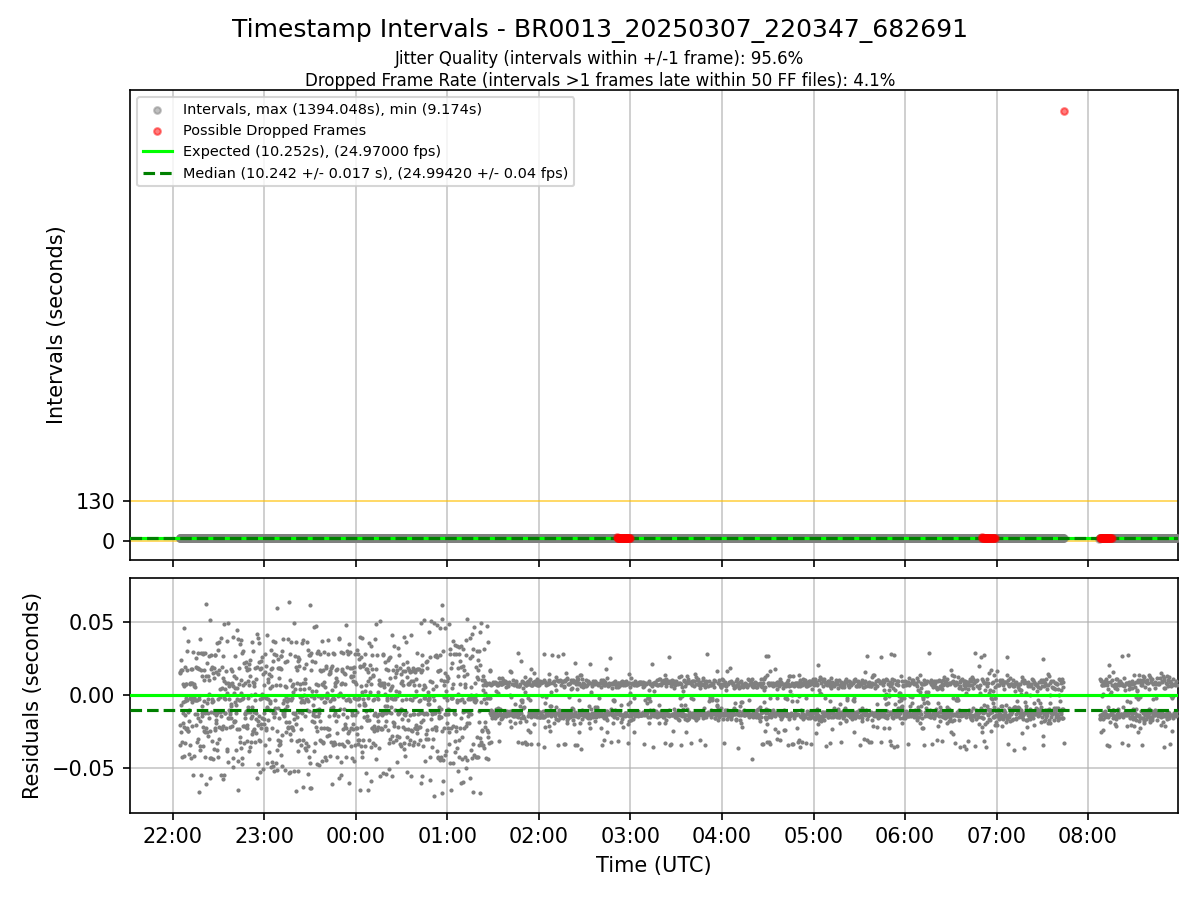Viewport: 1200px width, 900px height.
Task: Click the red dot marker in the legend
Action: 157,131
